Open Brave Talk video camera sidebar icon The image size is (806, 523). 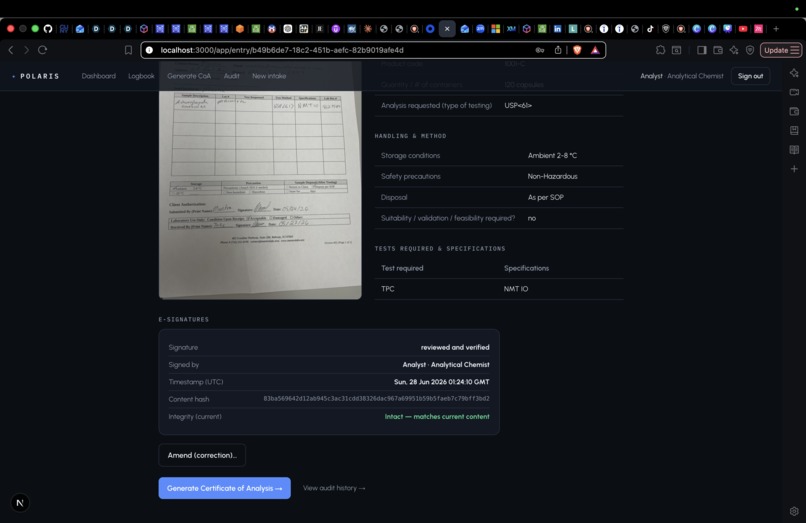pyautogui.click(x=794, y=92)
